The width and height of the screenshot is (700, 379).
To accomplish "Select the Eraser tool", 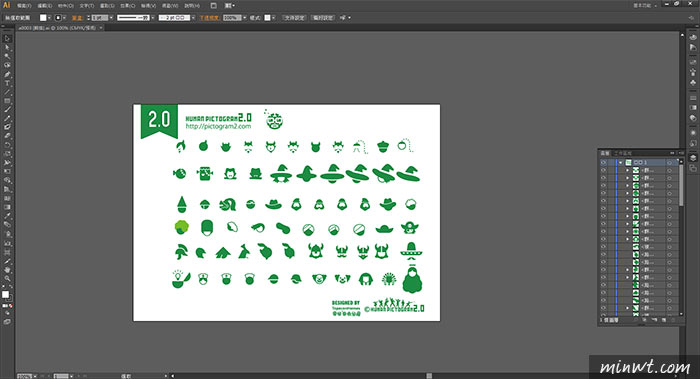I will (7, 136).
